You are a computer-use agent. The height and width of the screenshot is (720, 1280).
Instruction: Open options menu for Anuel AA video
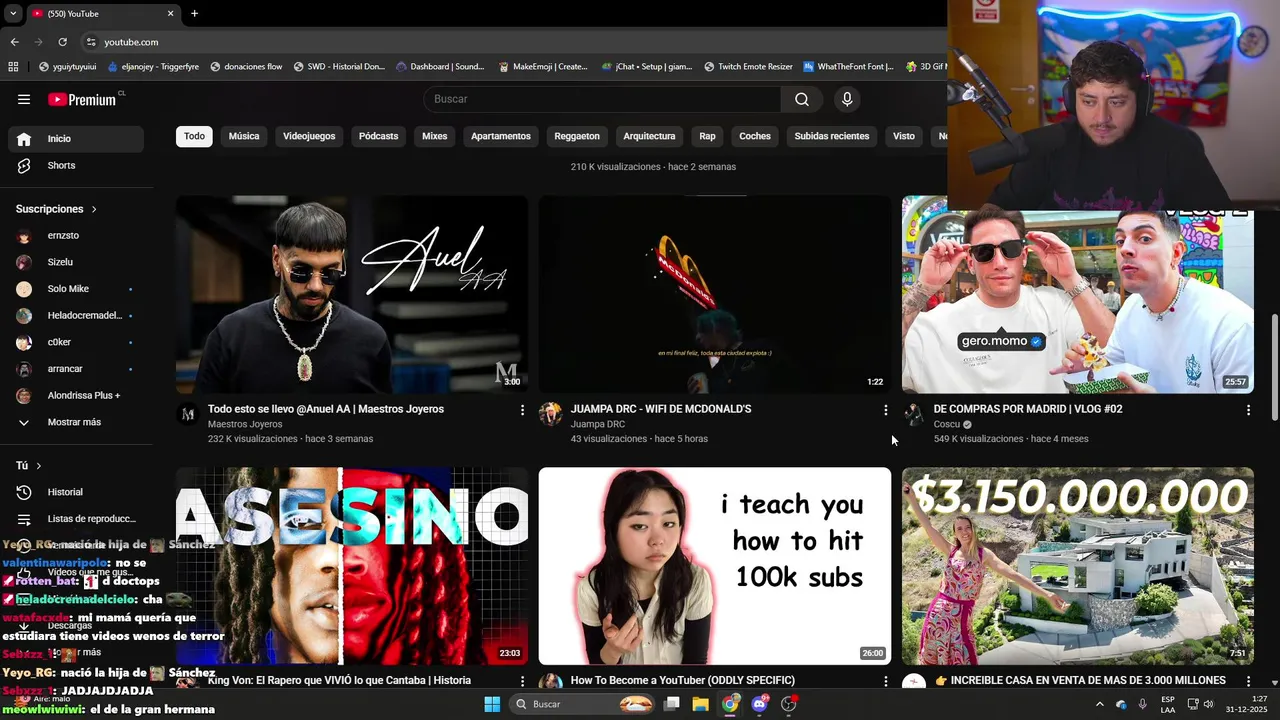click(522, 410)
